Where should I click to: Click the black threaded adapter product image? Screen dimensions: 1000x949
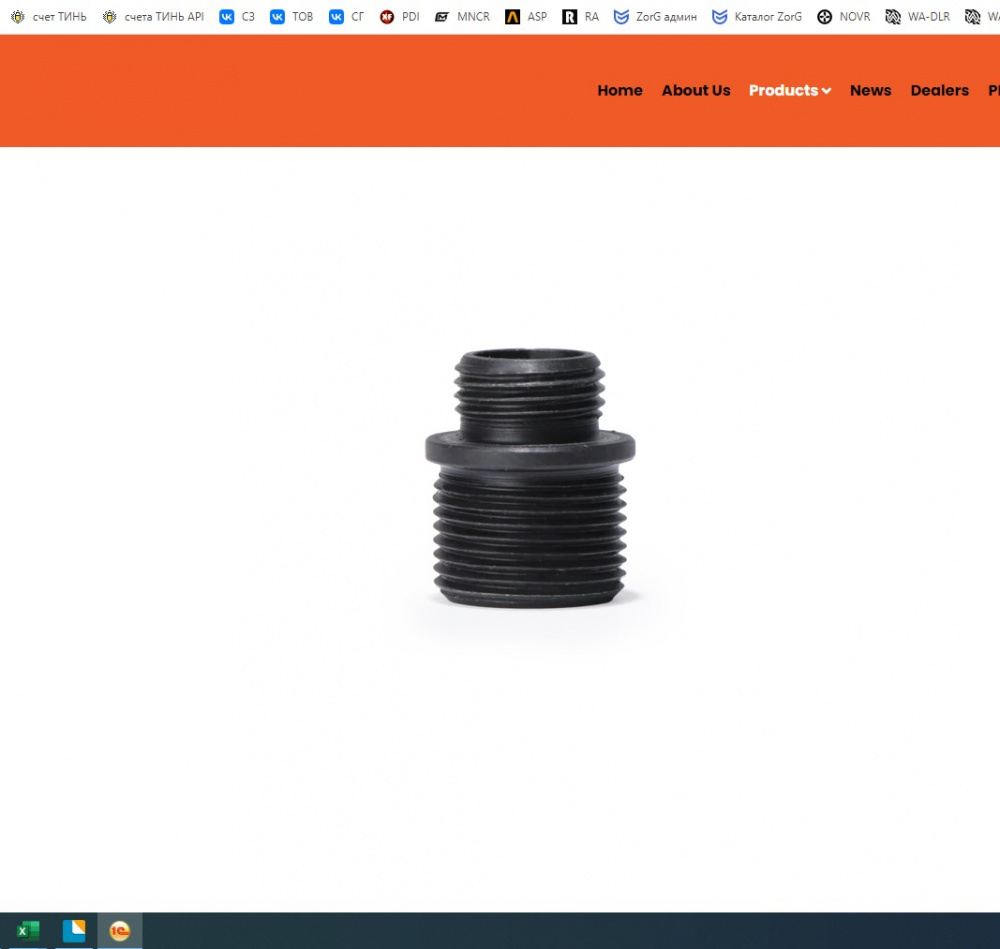point(530,478)
